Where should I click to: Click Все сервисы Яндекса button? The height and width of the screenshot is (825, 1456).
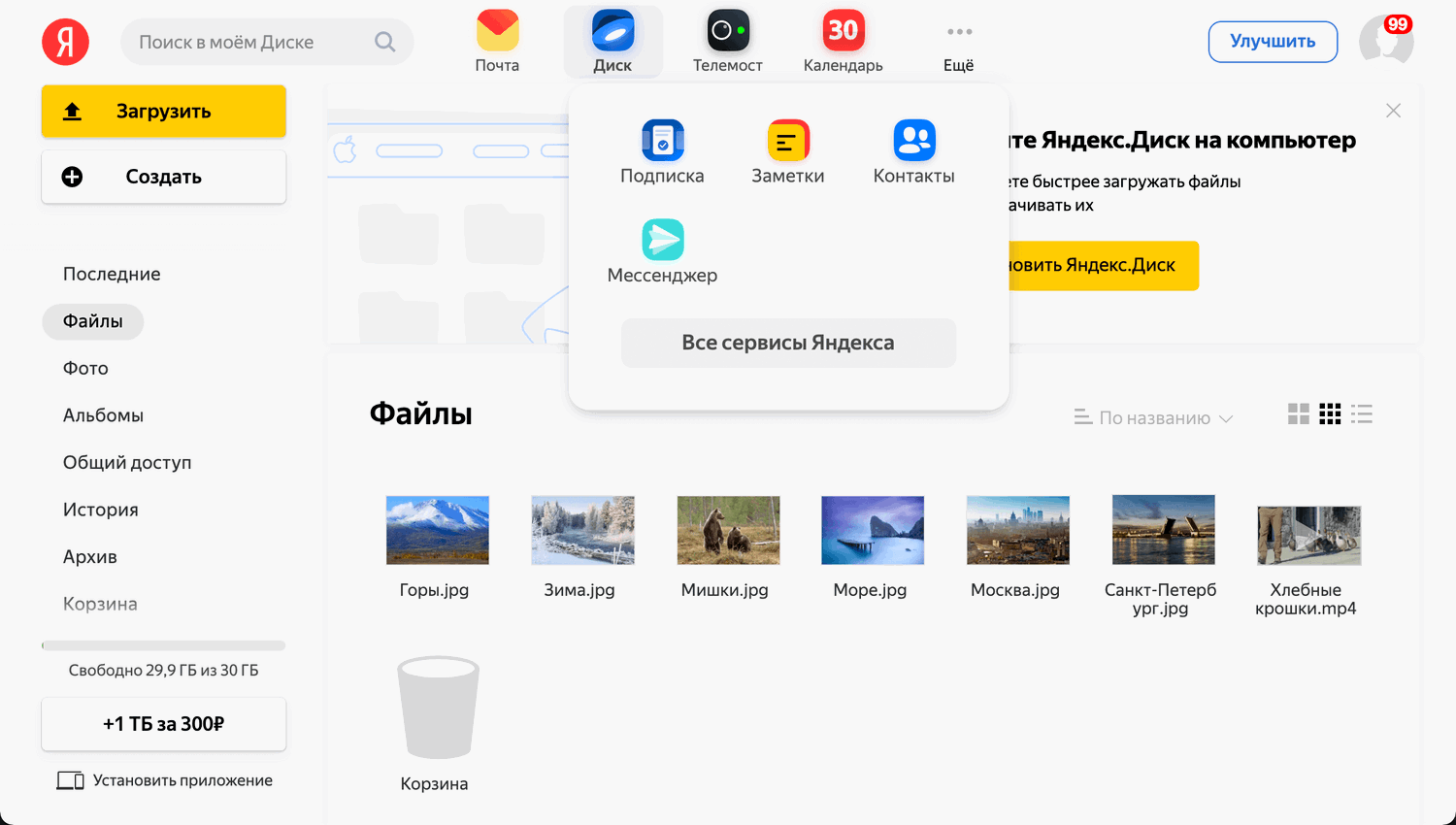788,343
